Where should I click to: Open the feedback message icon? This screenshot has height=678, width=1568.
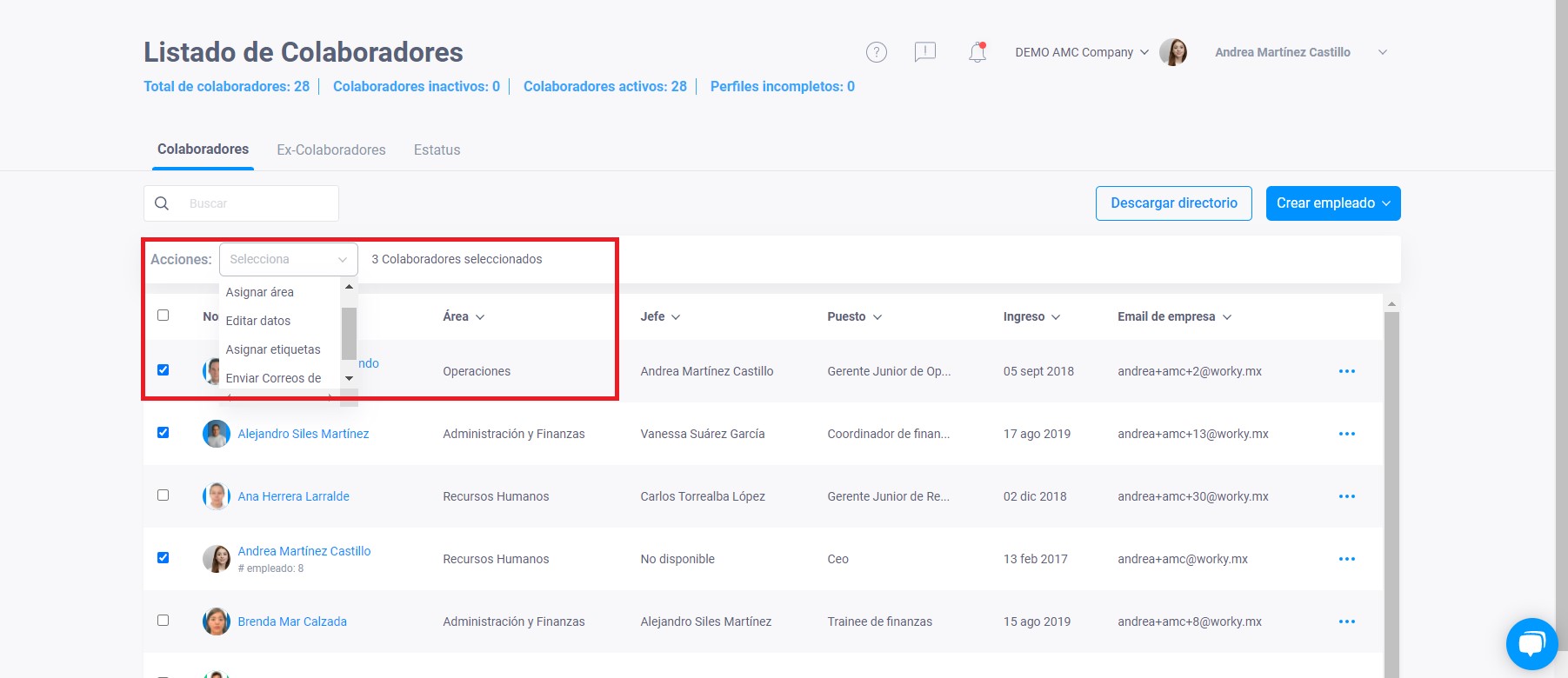(925, 52)
